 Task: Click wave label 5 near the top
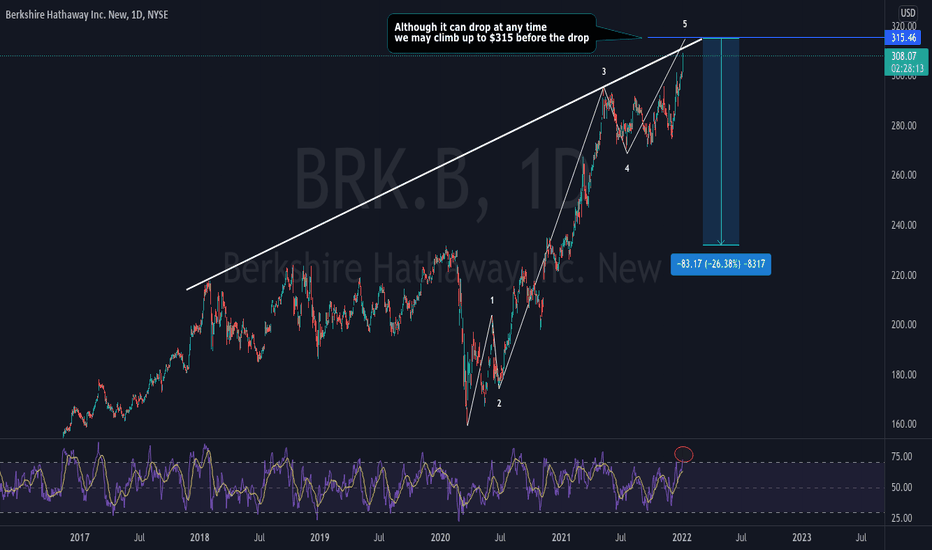[685, 24]
